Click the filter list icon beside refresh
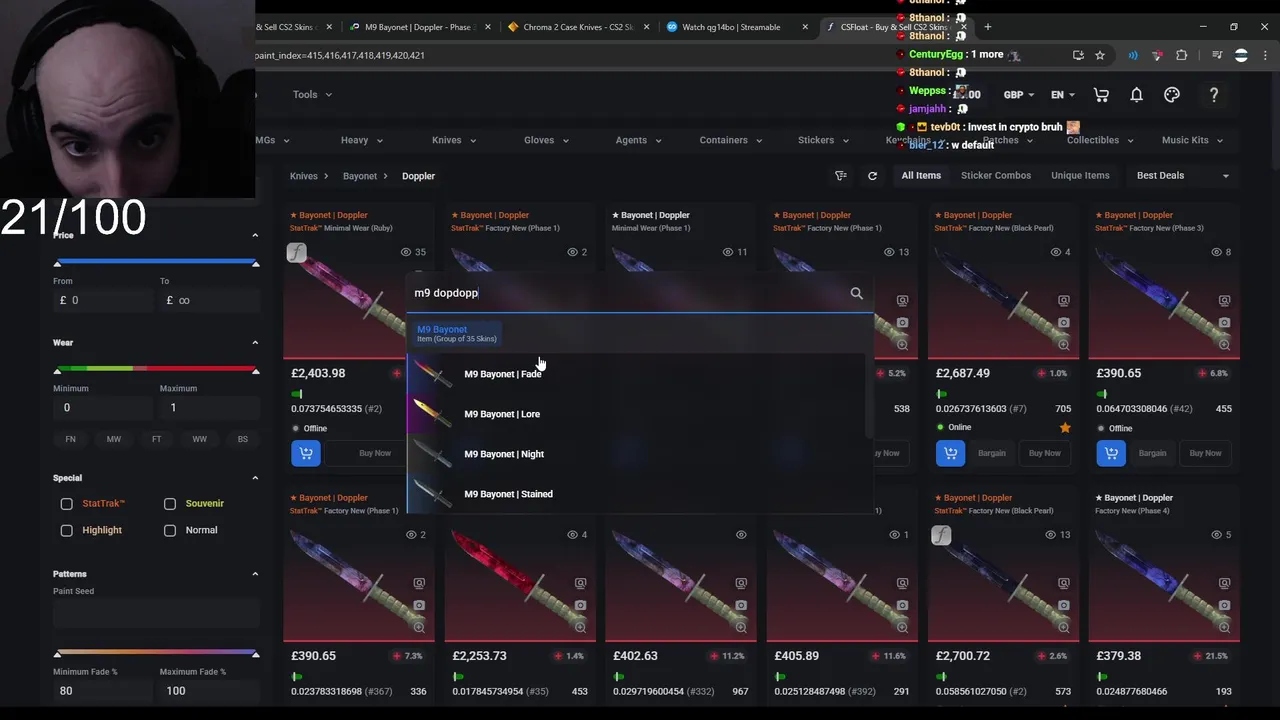Viewport: 1280px width, 720px height. (x=841, y=176)
